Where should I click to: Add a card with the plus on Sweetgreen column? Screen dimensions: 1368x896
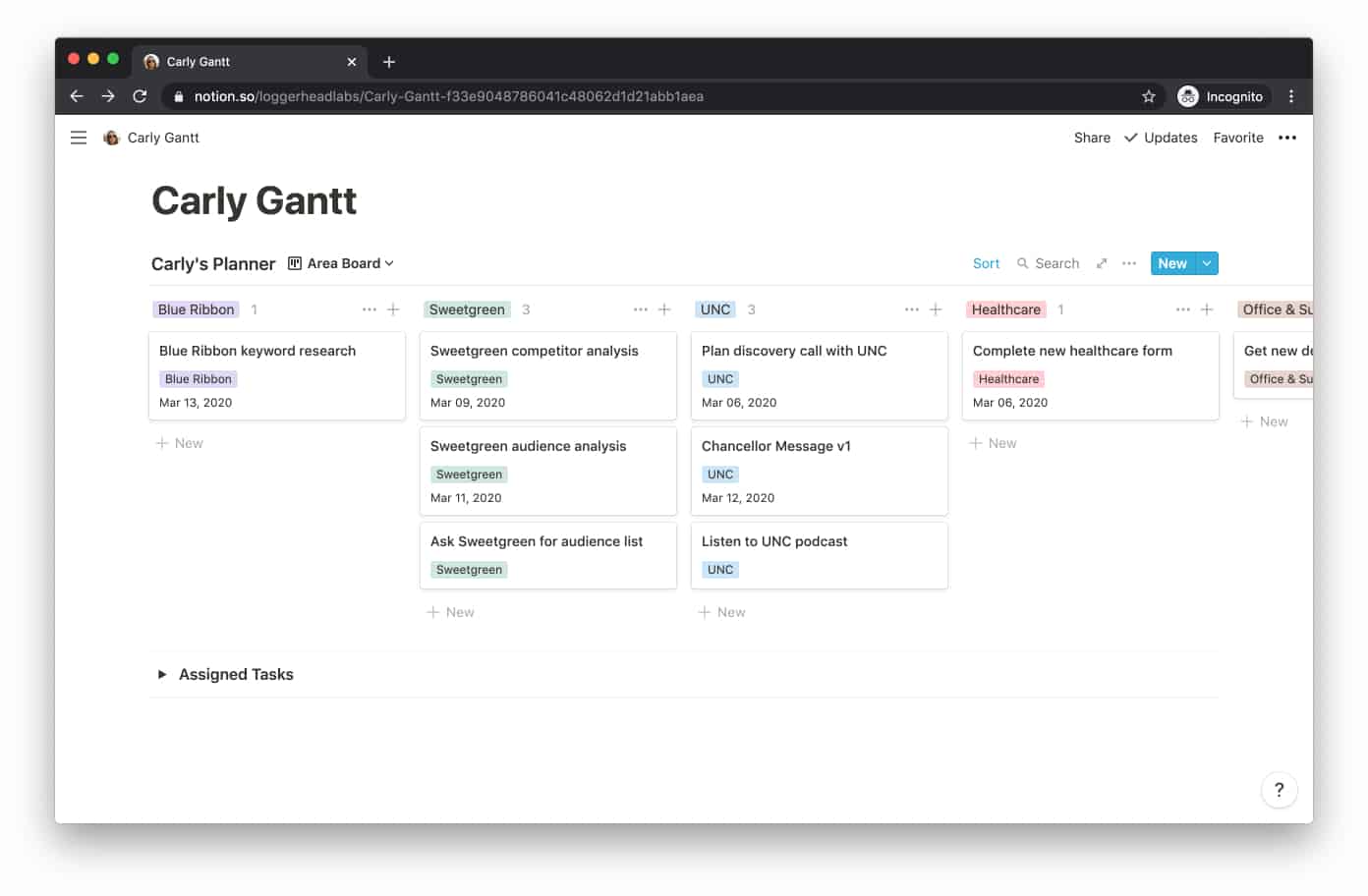[664, 308]
